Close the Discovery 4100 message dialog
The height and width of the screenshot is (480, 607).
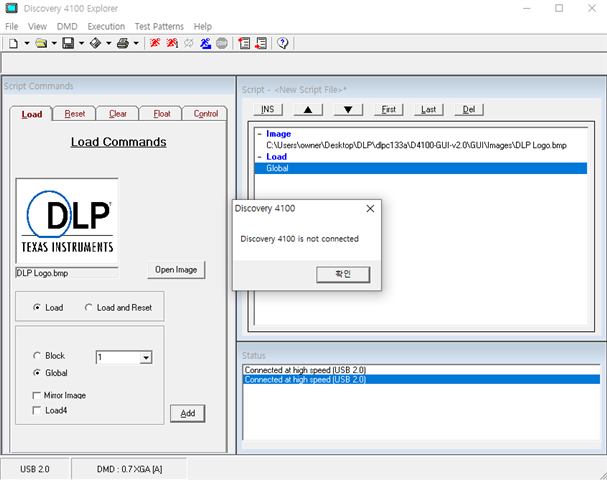370,209
